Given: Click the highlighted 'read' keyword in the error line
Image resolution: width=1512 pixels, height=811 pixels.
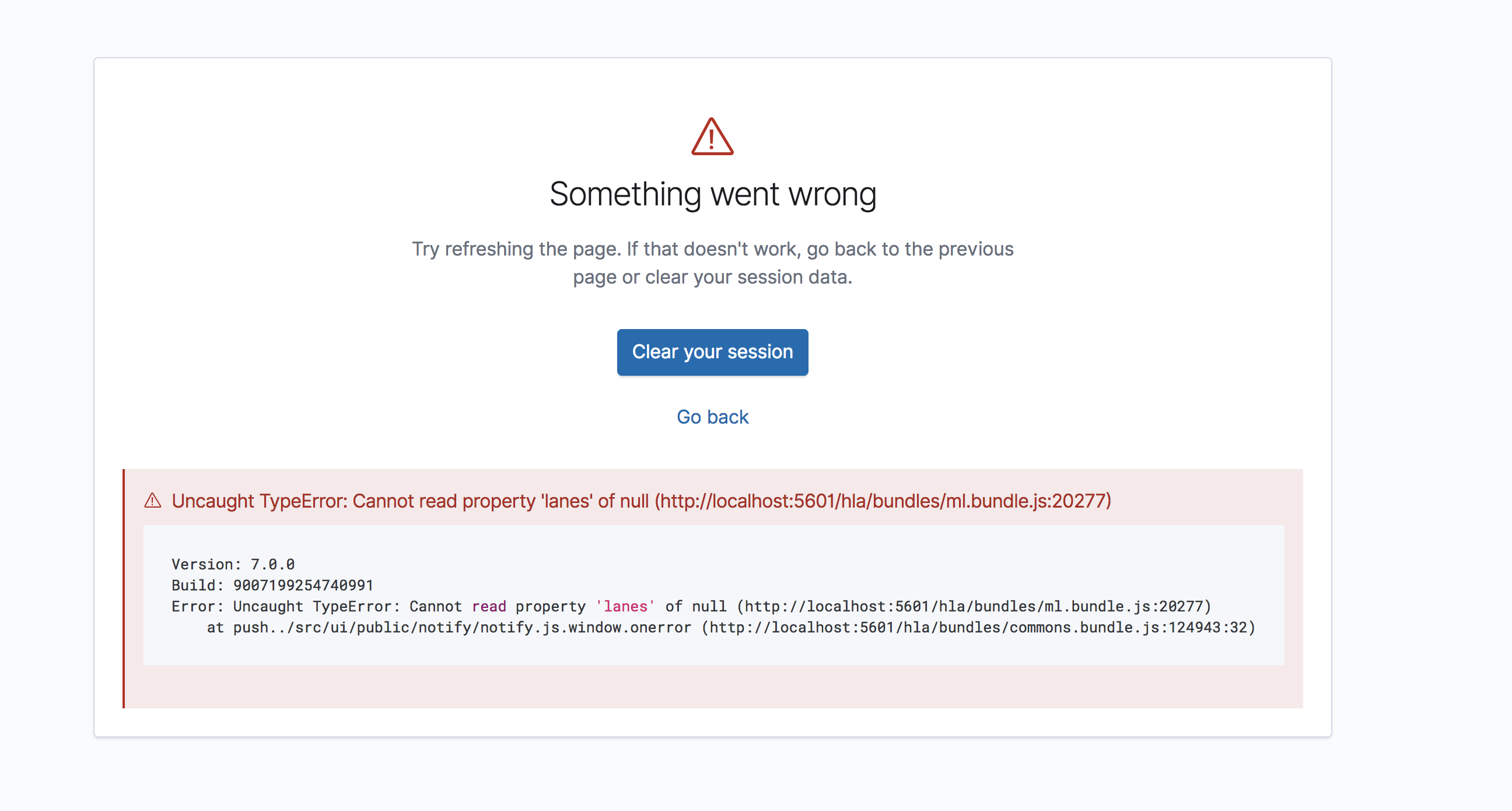Looking at the screenshot, I should 488,606.
